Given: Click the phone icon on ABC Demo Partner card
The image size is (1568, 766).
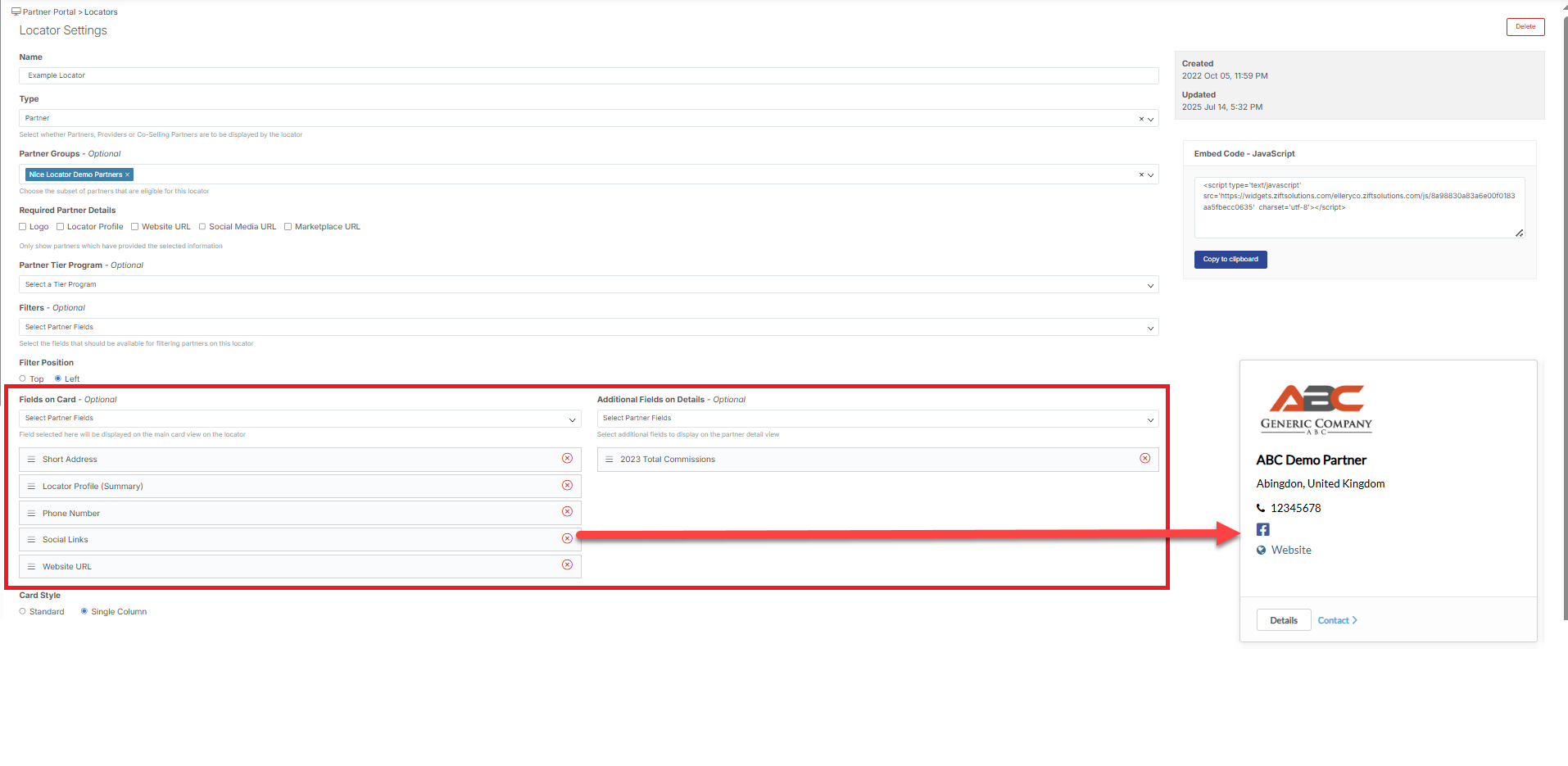Looking at the screenshot, I should pos(1261,508).
